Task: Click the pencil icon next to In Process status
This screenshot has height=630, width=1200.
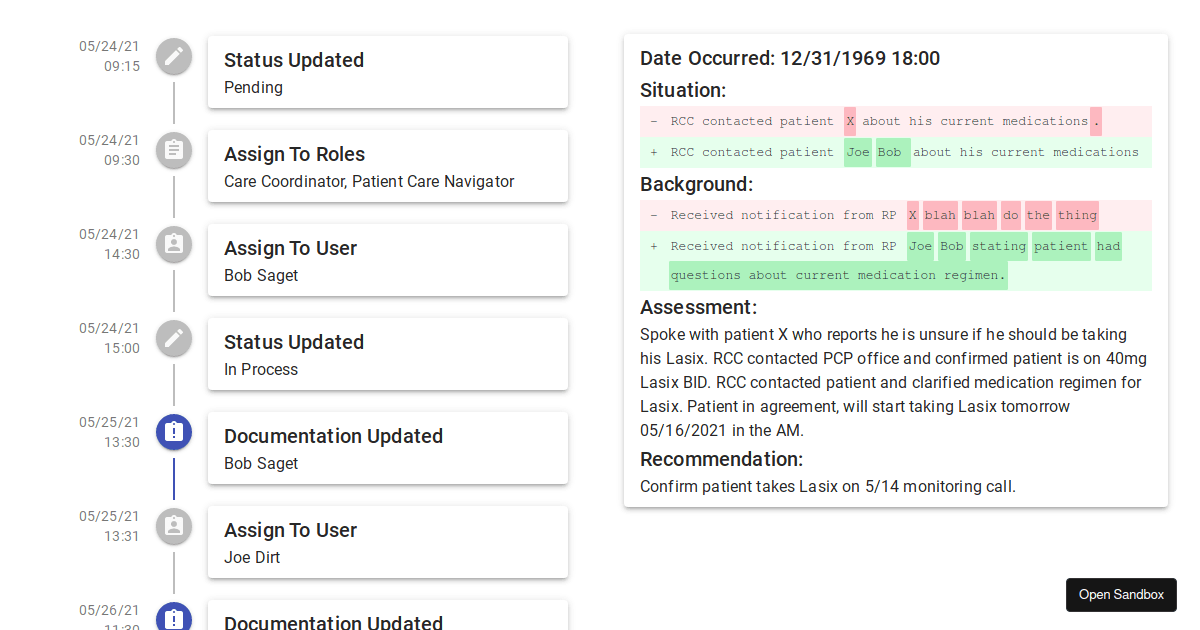Action: point(174,339)
